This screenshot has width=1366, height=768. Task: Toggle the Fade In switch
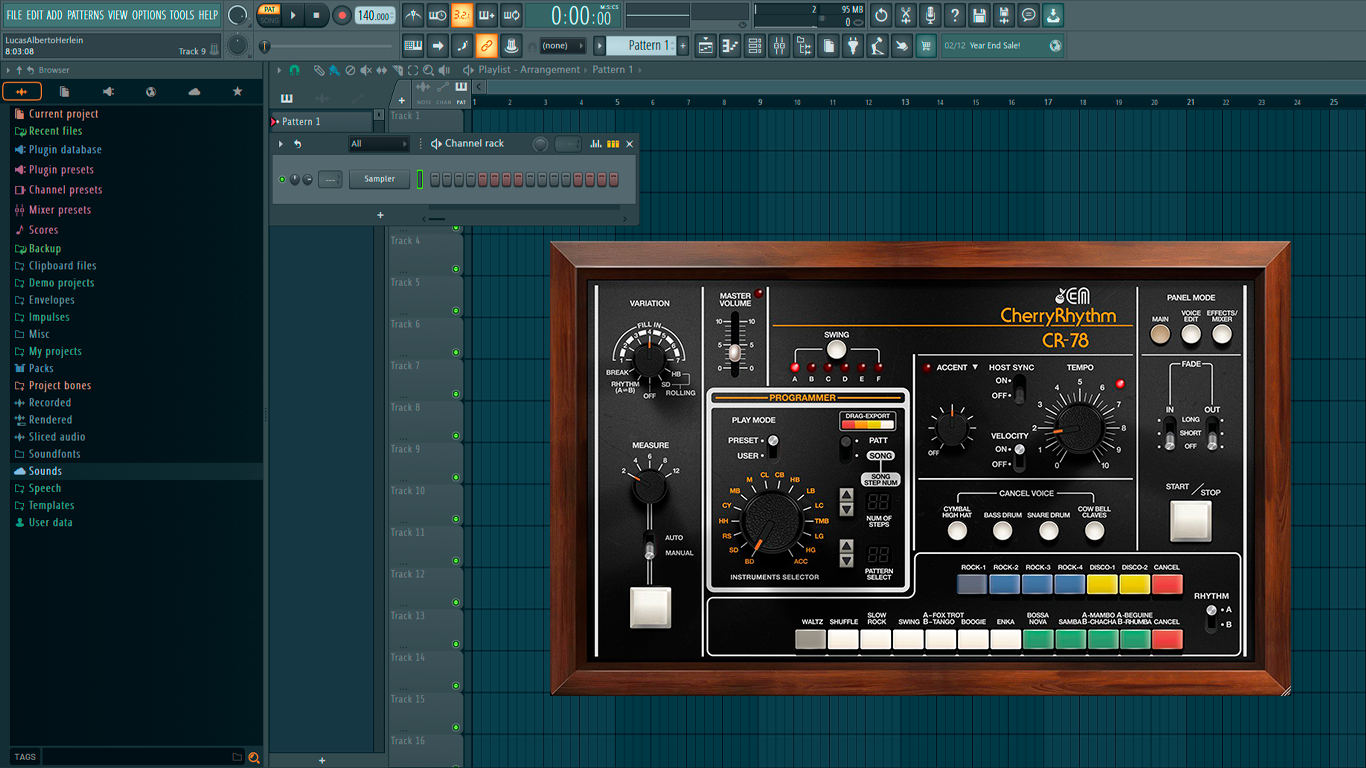click(1168, 433)
